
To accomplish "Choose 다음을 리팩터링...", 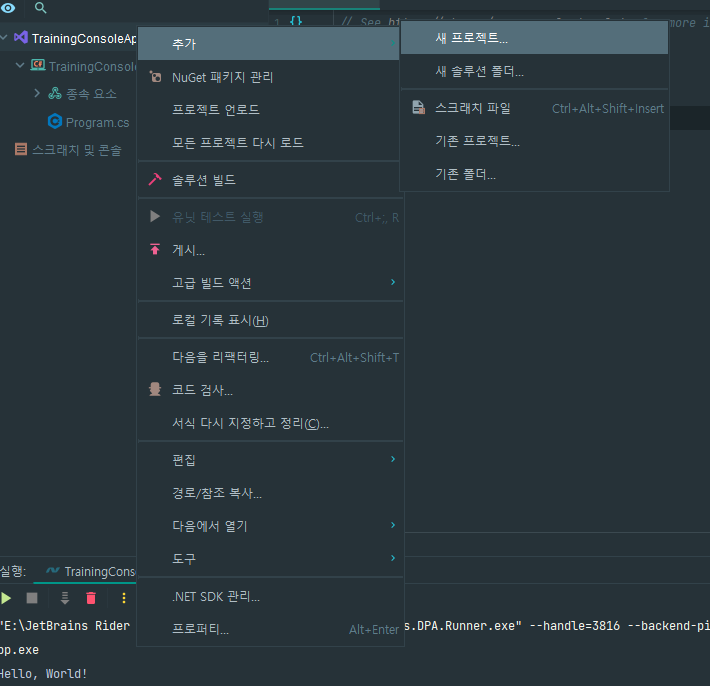I will click(269, 357).
